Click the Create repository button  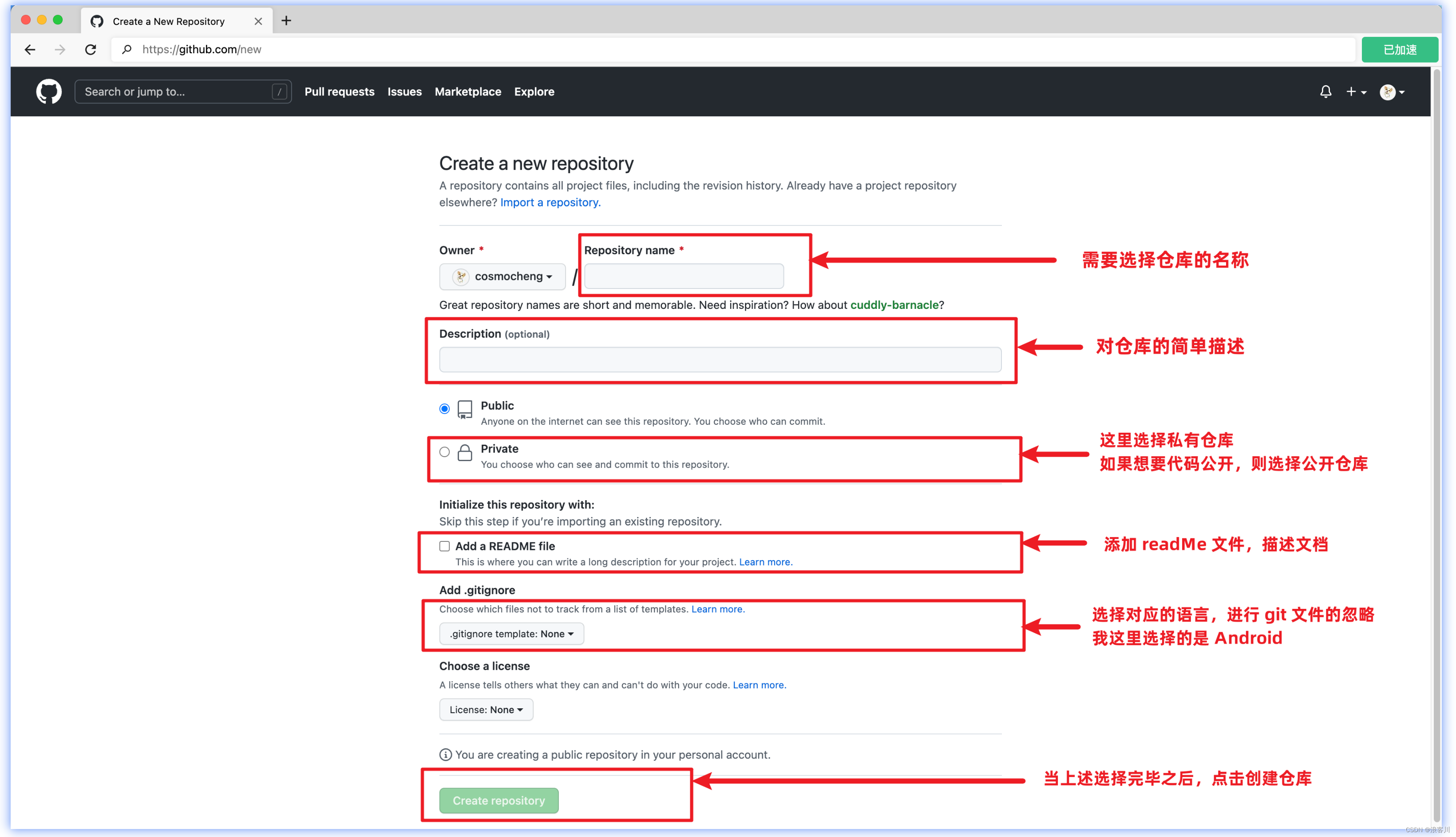499,801
